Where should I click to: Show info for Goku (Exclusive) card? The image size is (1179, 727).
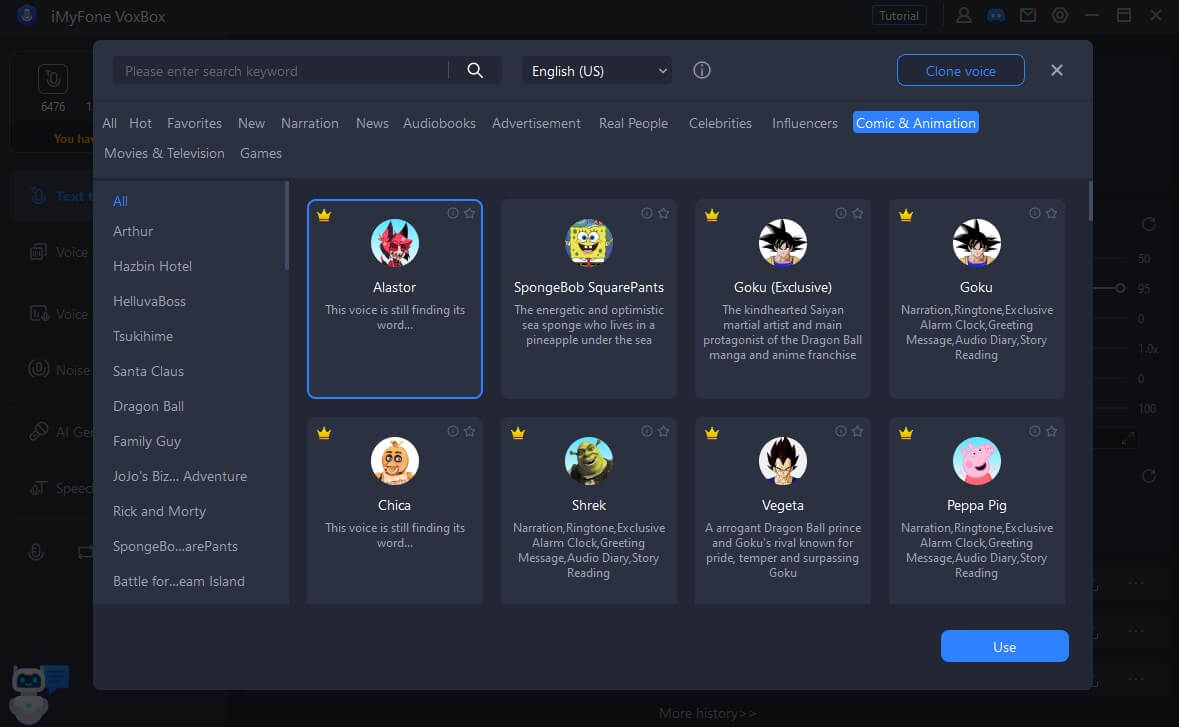841,214
